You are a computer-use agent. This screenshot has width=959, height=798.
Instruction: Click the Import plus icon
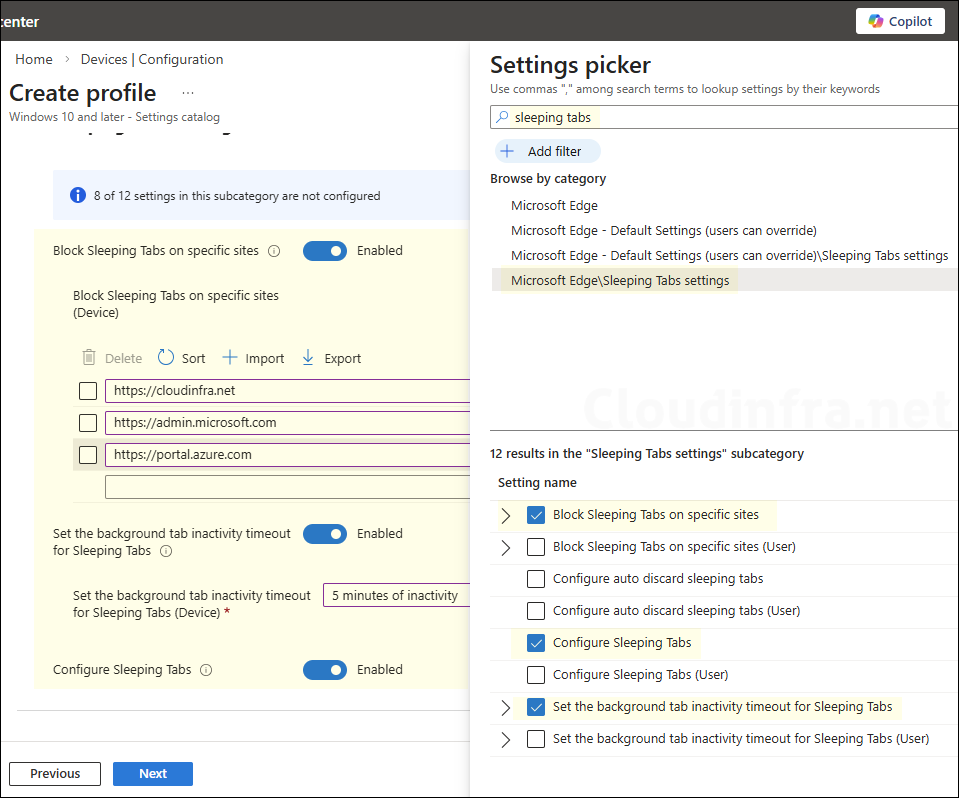click(x=230, y=358)
